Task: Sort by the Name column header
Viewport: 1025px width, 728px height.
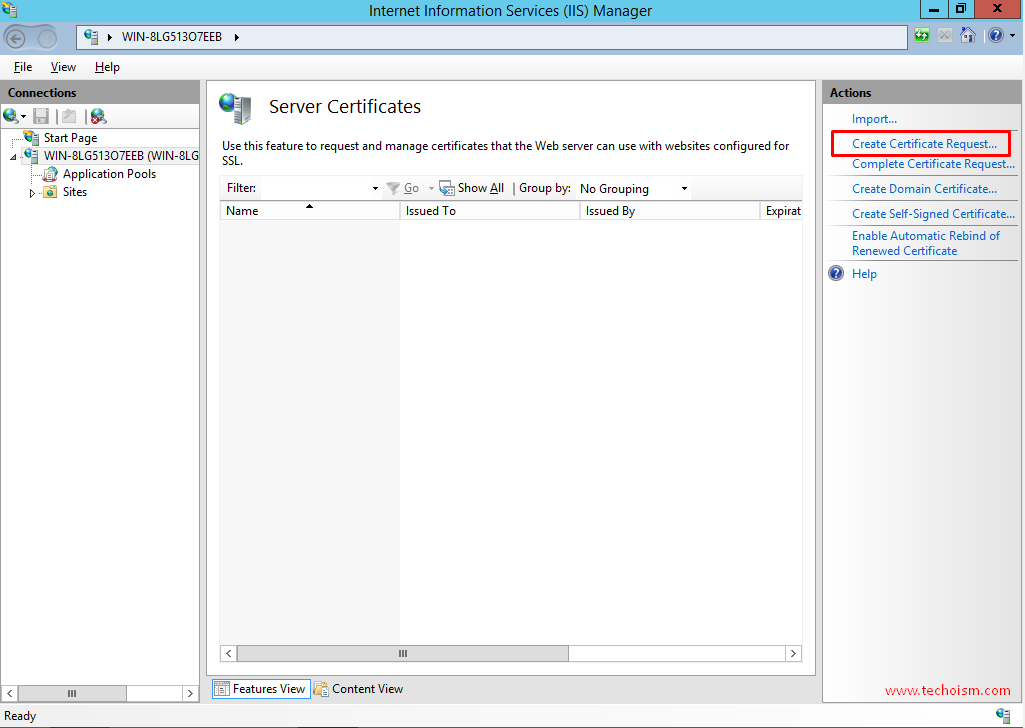Action: click(309, 210)
